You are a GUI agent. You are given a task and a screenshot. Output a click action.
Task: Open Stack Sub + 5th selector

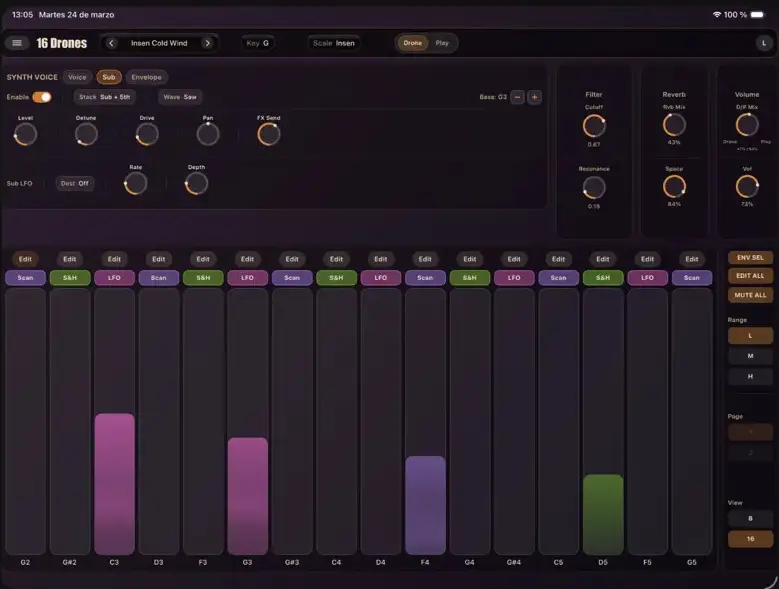point(104,97)
